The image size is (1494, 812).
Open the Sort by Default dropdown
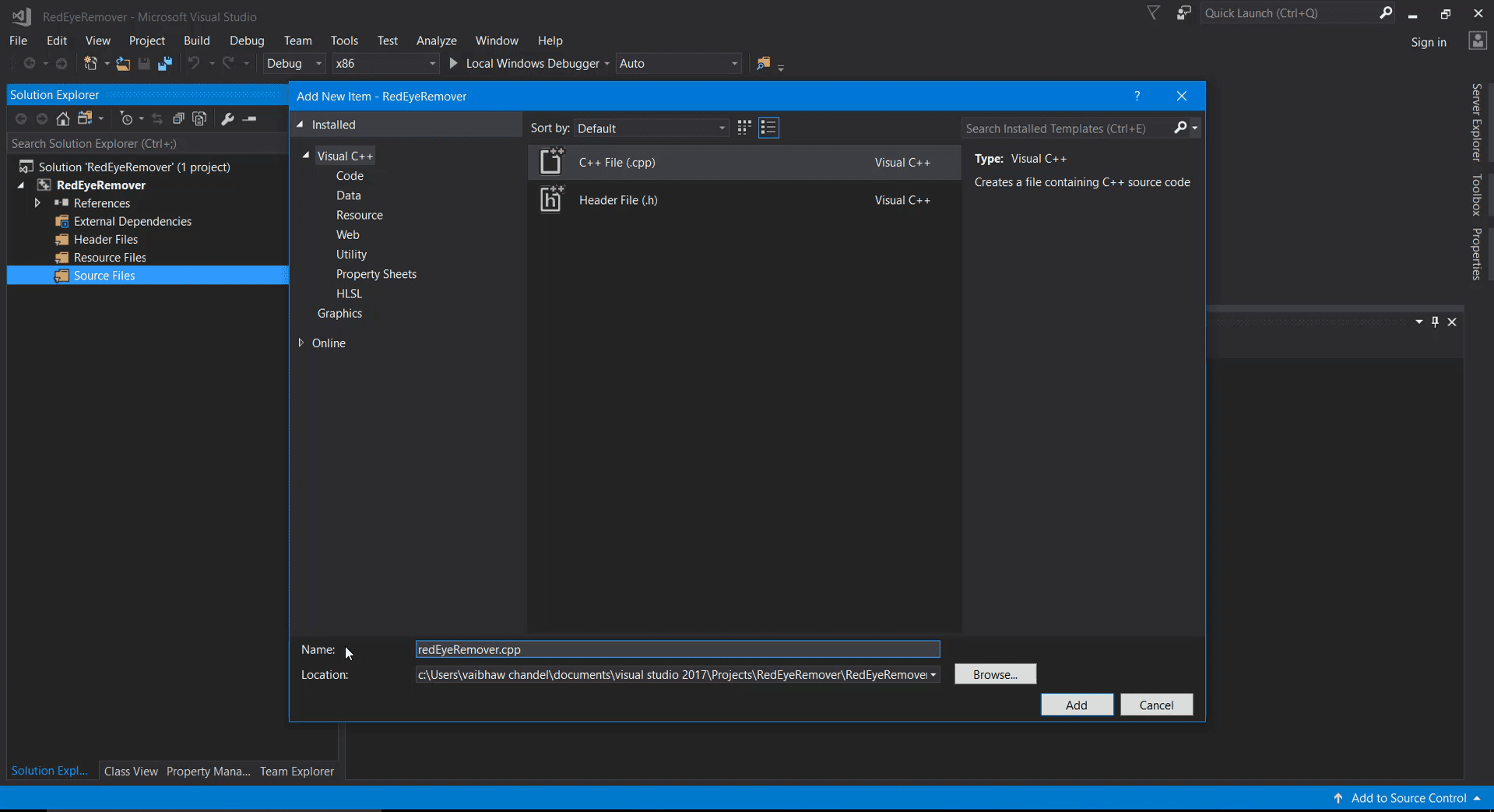pos(652,128)
